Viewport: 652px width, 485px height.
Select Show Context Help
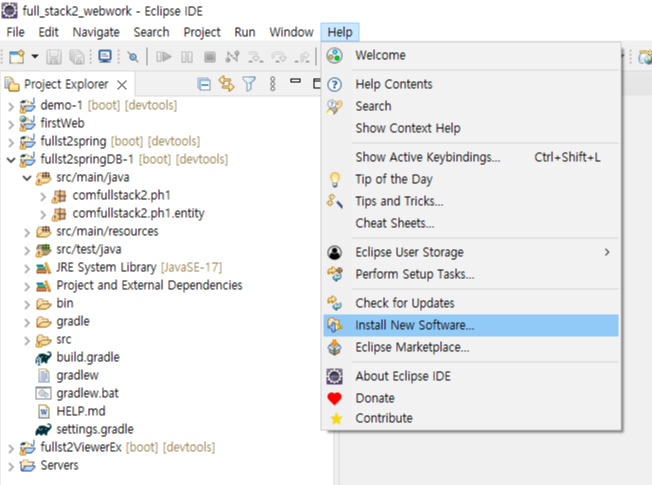[x=471, y=129]
